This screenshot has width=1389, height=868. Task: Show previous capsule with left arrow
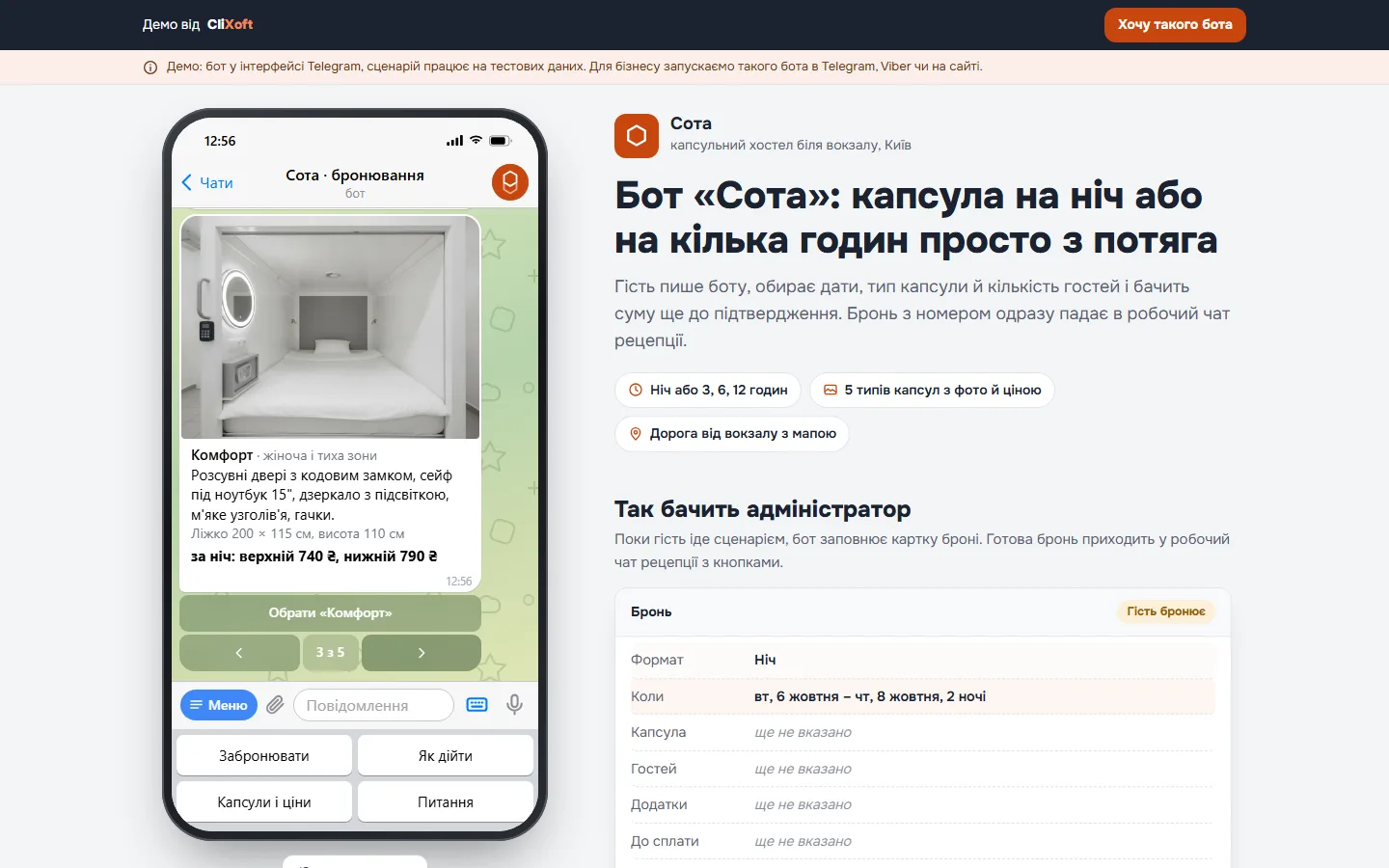click(x=239, y=653)
